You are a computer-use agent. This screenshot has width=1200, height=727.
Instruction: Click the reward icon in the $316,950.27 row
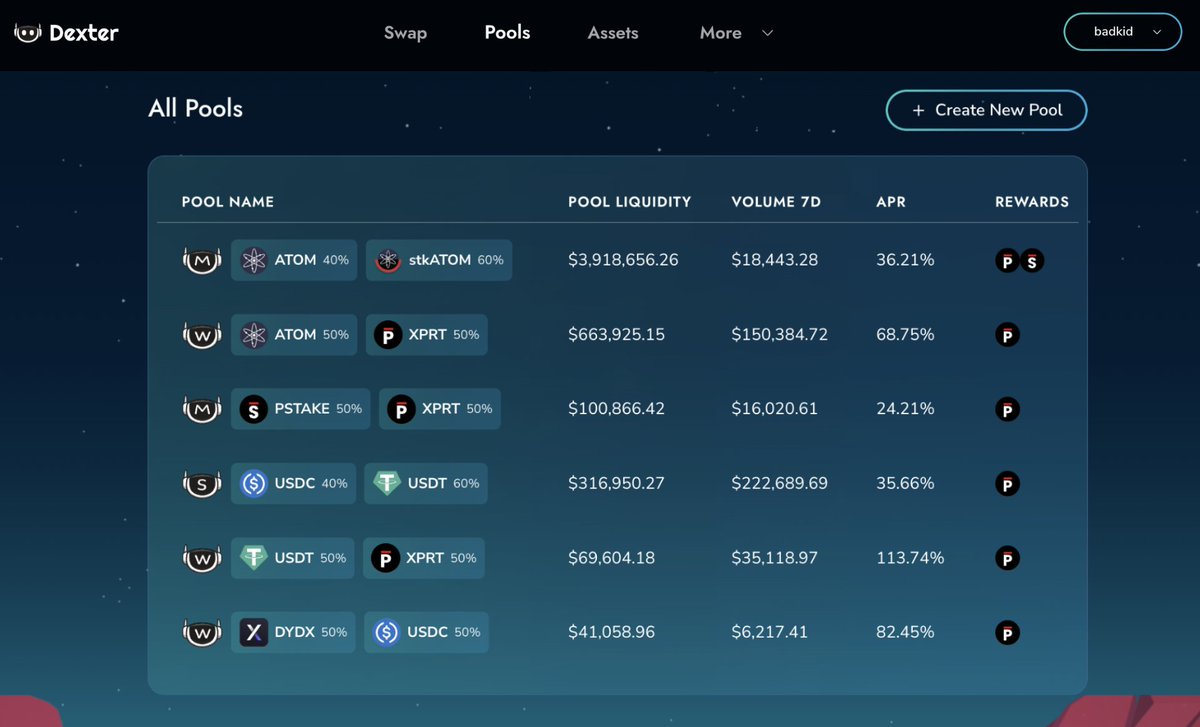click(x=1008, y=484)
